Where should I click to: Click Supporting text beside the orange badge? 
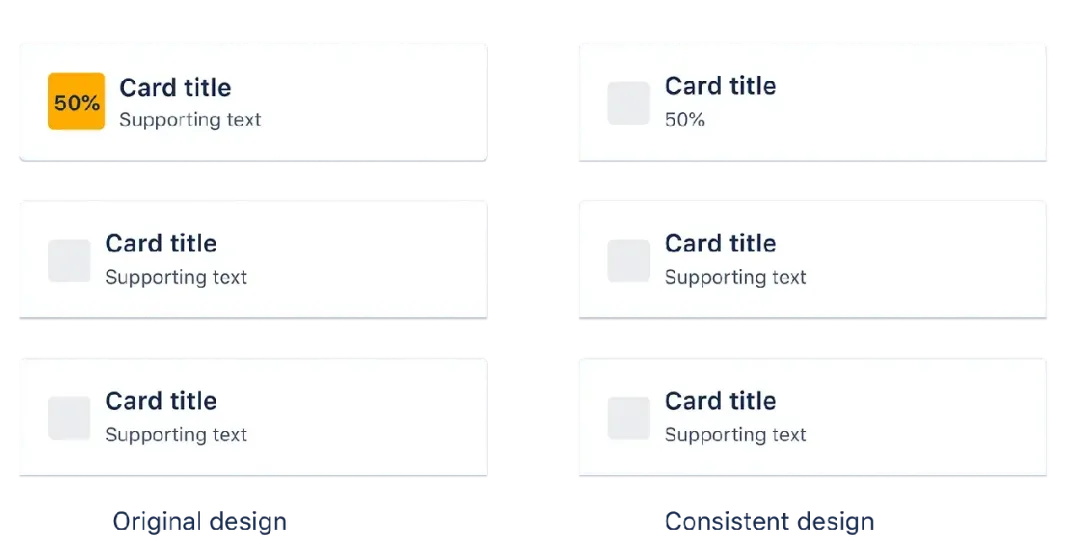(x=190, y=120)
